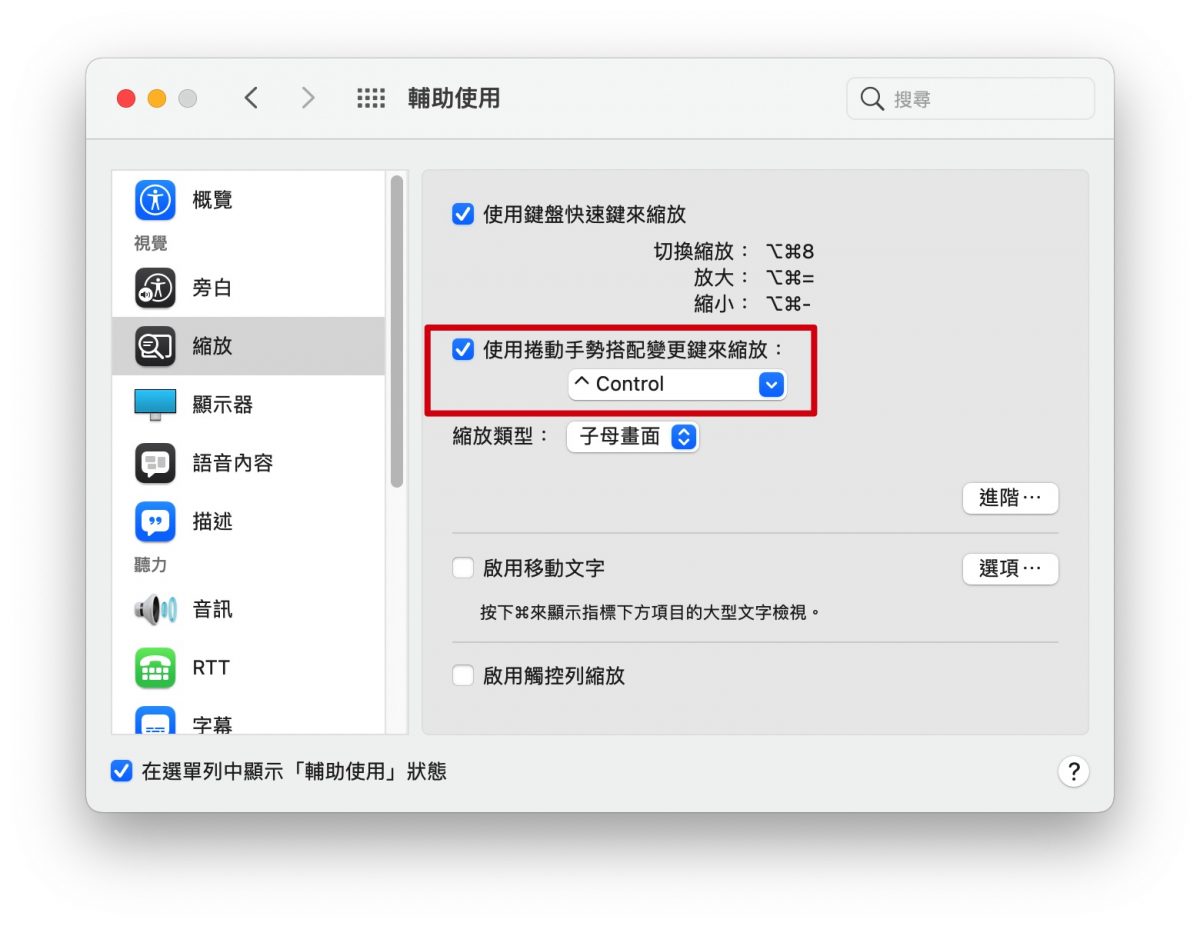The image size is (1200, 926).
Task: Click the sidebar vertical scrollbar
Action: tap(397, 332)
